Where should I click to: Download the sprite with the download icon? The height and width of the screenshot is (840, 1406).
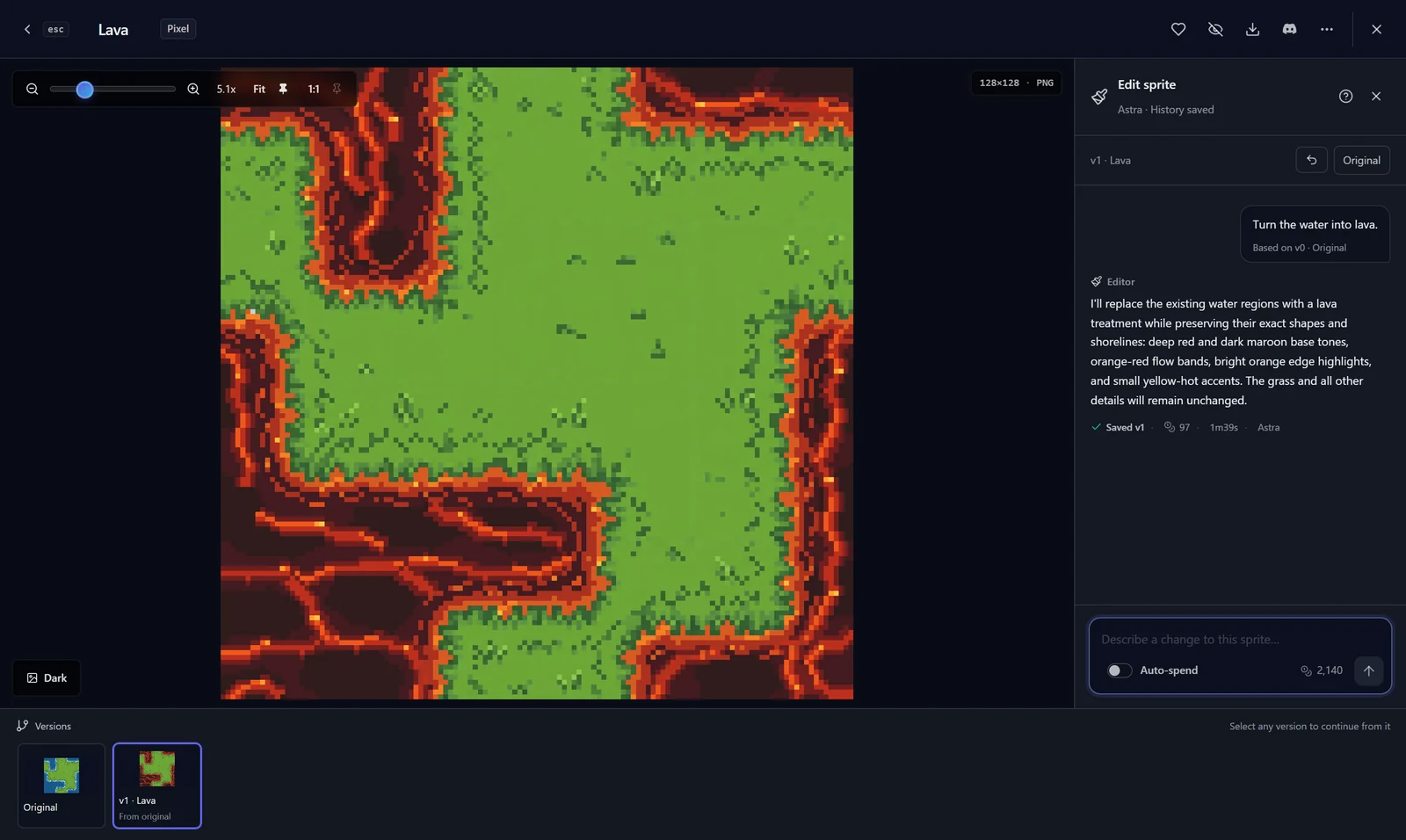coord(1252,29)
